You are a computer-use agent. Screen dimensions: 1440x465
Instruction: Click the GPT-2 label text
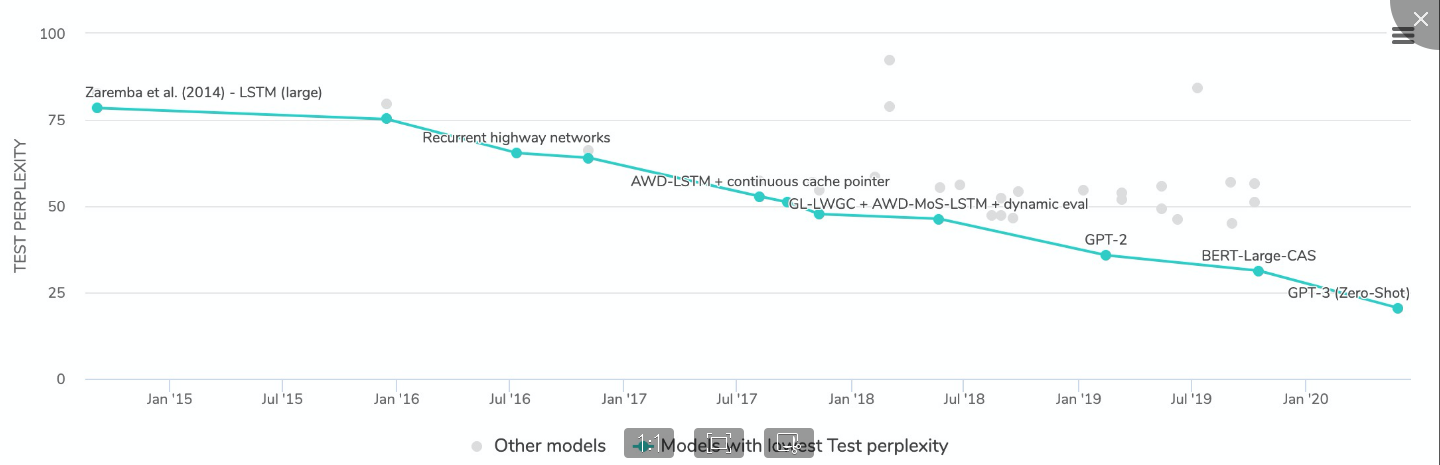click(x=1106, y=240)
